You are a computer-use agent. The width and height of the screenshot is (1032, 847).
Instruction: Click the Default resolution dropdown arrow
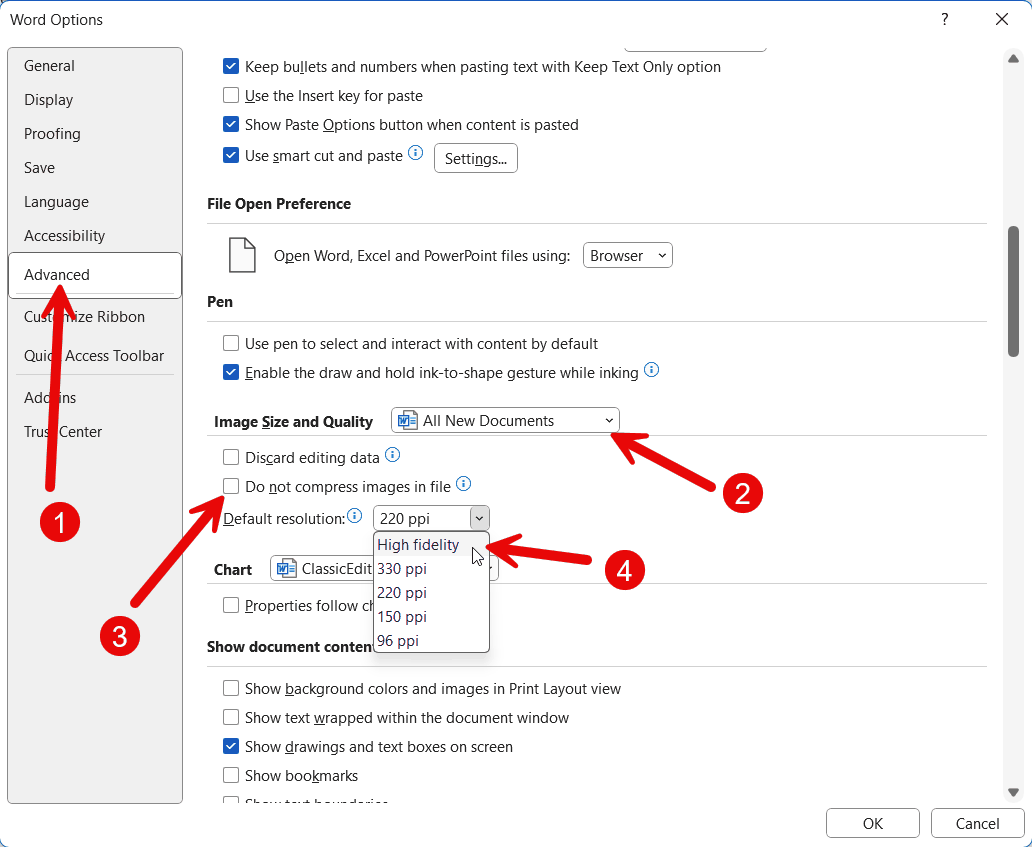point(480,519)
